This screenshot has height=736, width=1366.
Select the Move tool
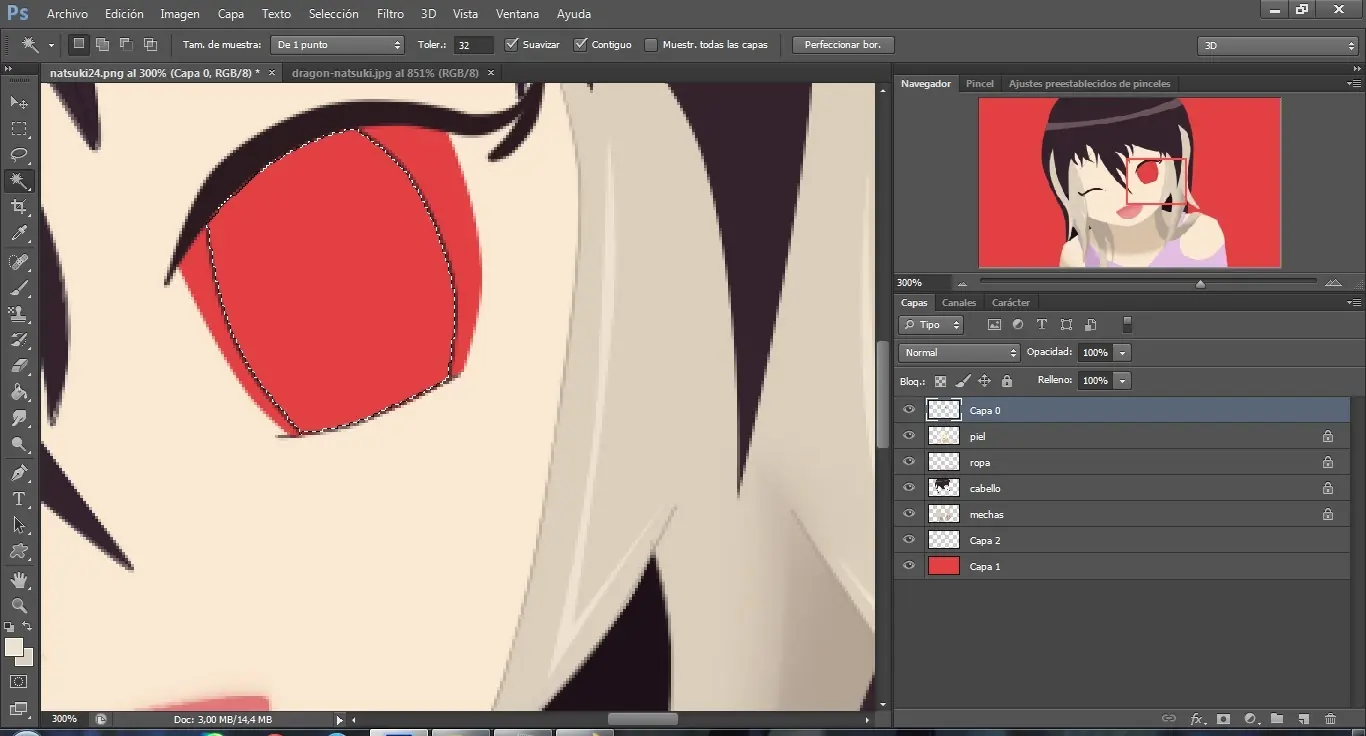[x=19, y=103]
